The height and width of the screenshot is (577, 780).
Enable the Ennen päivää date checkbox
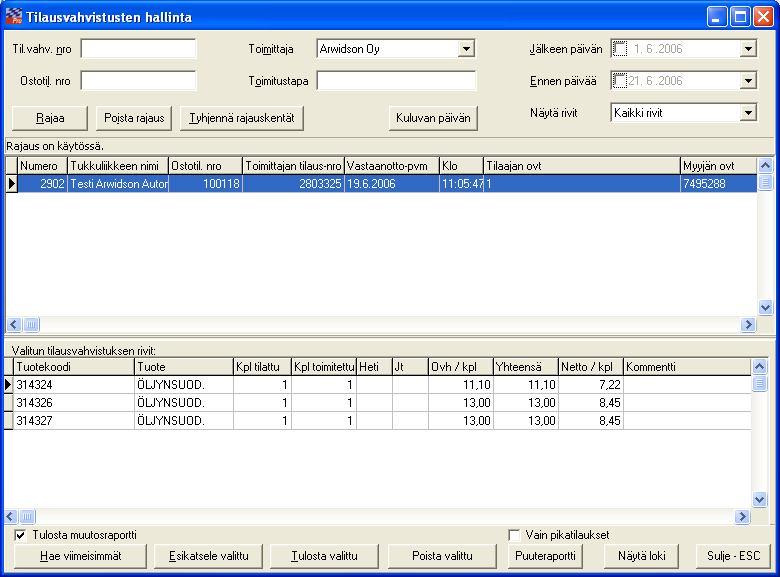620,81
